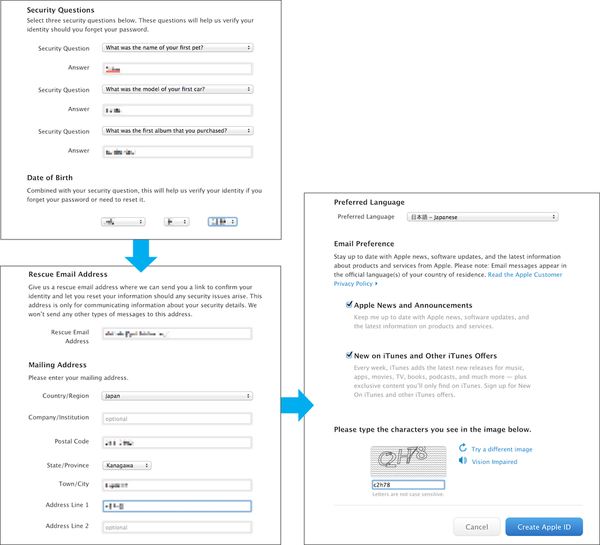This screenshot has width=600, height=545.
Task: Click the Town/City field
Action: tap(177, 485)
